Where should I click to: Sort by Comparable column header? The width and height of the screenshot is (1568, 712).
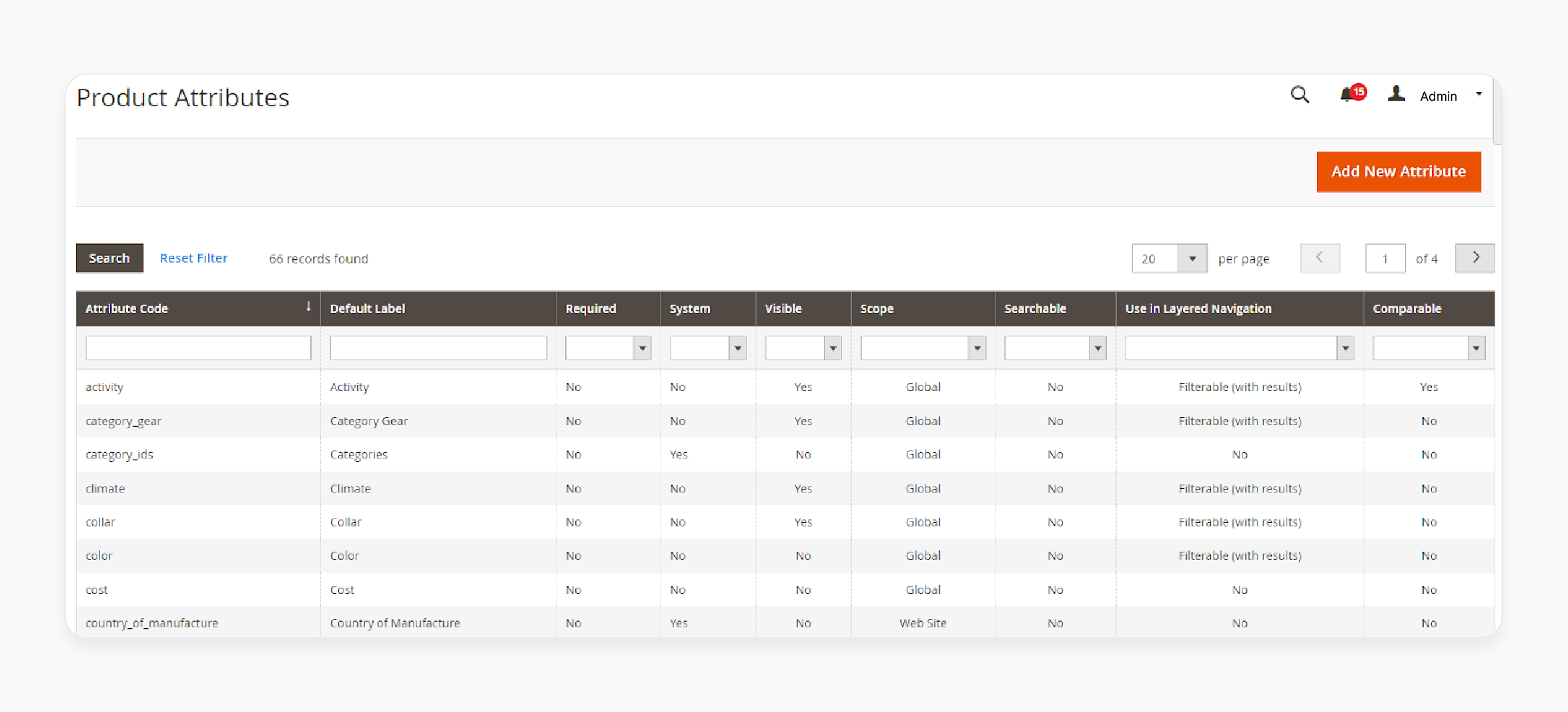pos(1429,308)
